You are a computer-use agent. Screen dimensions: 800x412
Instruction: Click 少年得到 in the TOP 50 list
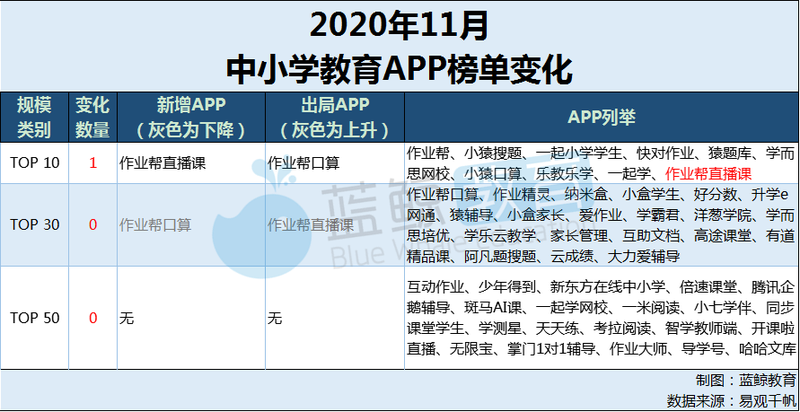[x=507, y=287]
